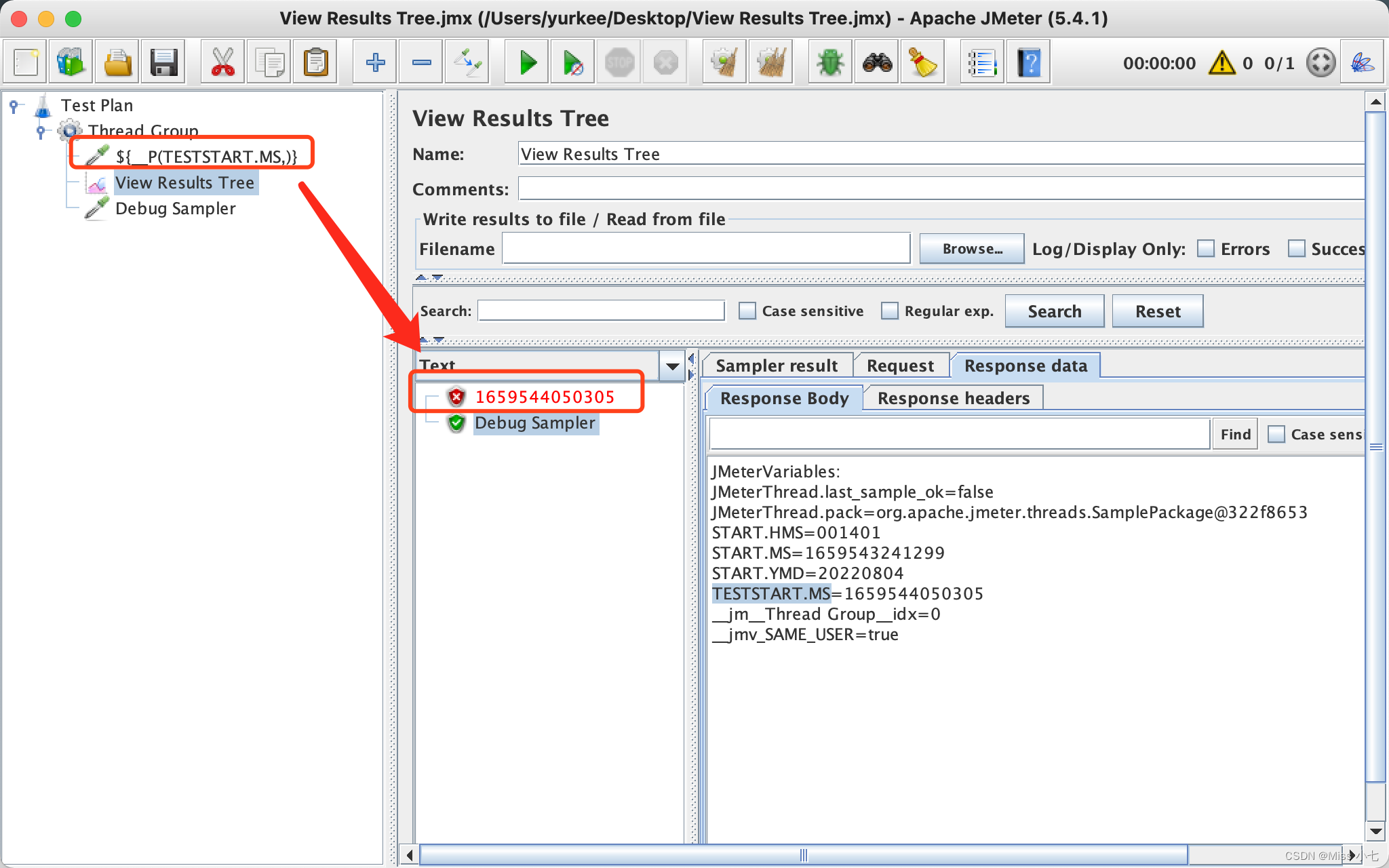Viewport: 1389px width, 868px height.
Task: Open the Text renderer dropdown
Action: (x=672, y=366)
